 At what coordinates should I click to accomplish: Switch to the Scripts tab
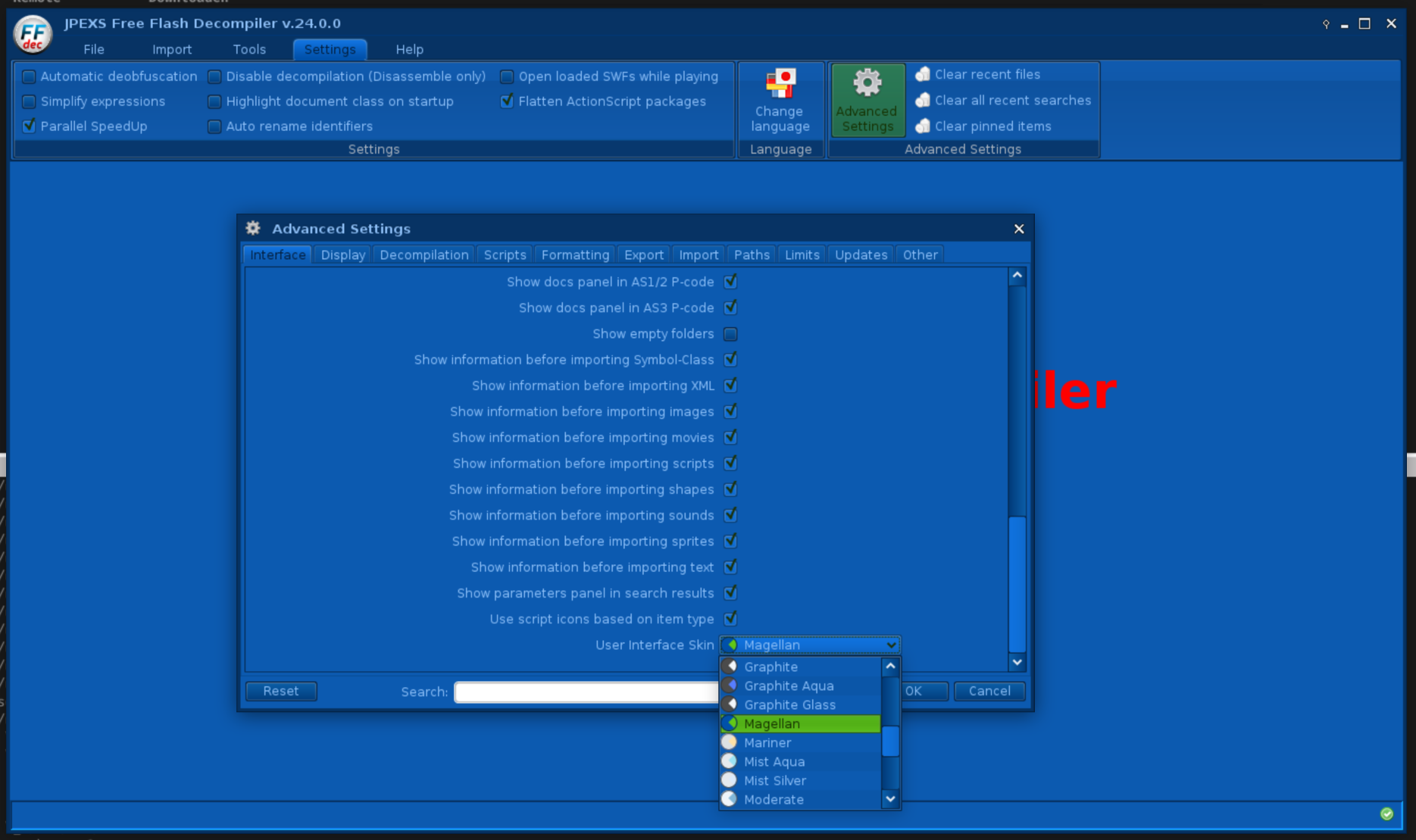point(505,254)
